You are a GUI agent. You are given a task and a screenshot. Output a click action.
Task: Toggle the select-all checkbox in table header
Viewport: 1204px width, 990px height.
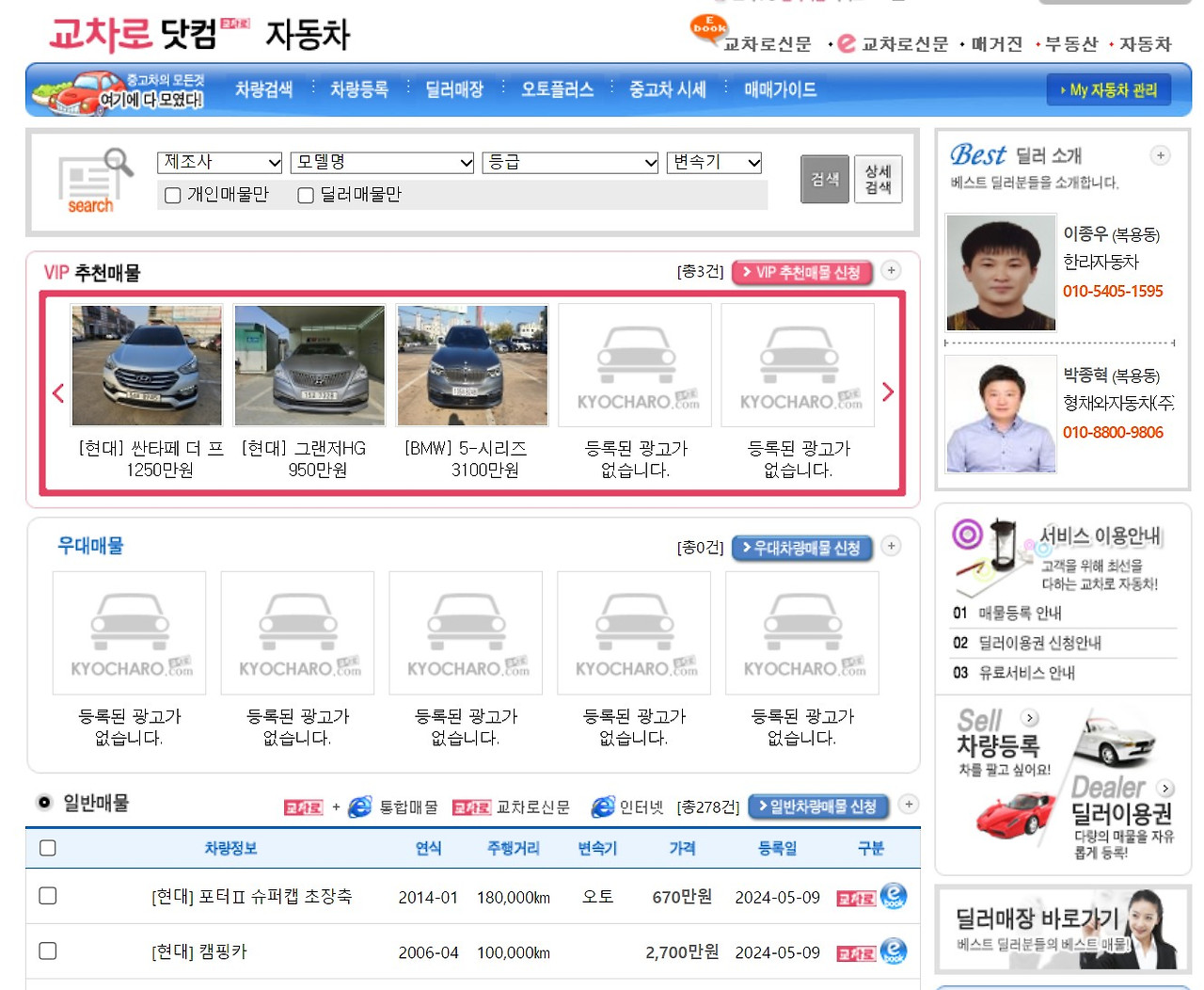[x=48, y=848]
